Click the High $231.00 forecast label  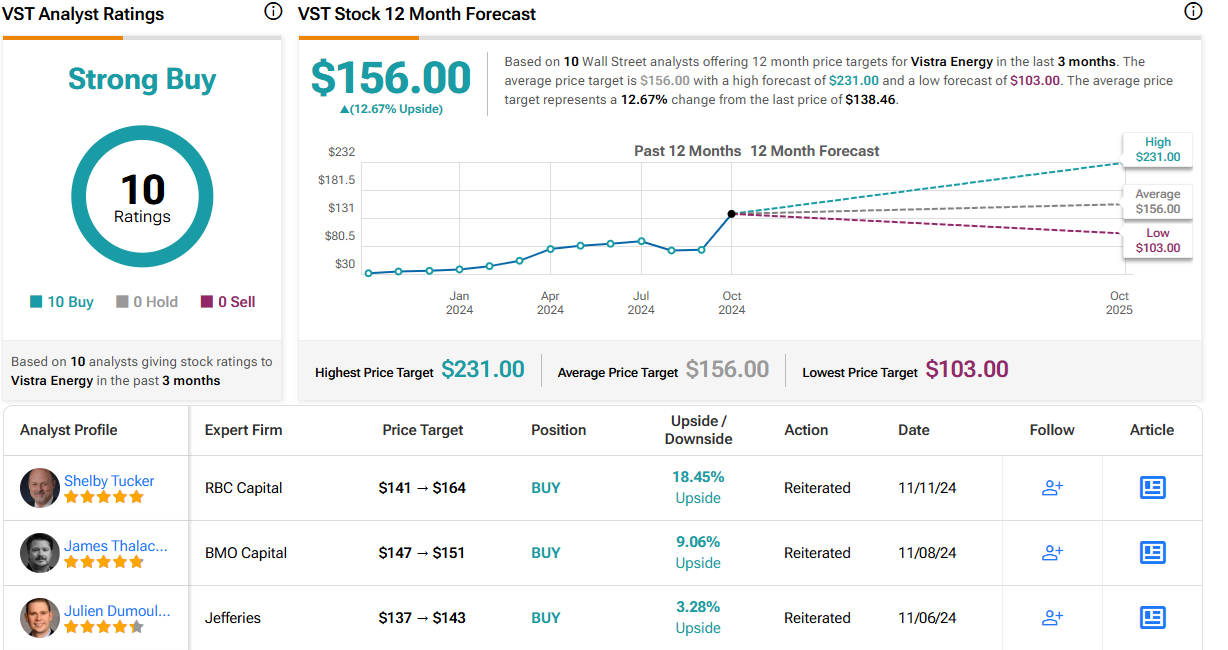[1157, 149]
